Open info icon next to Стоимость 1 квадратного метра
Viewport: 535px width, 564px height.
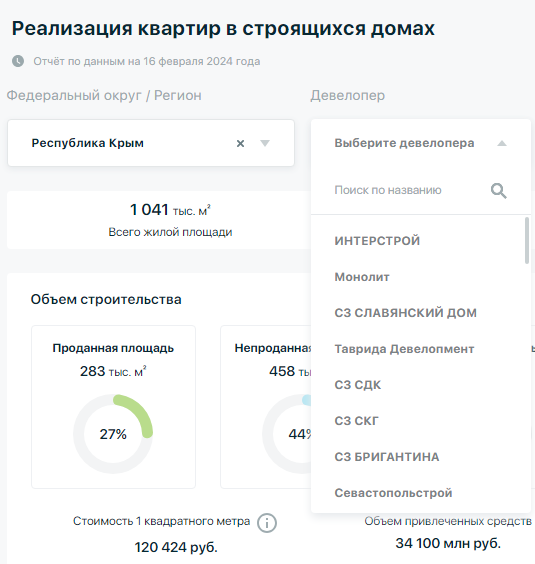pyautogui.click(x=267, y=523)
